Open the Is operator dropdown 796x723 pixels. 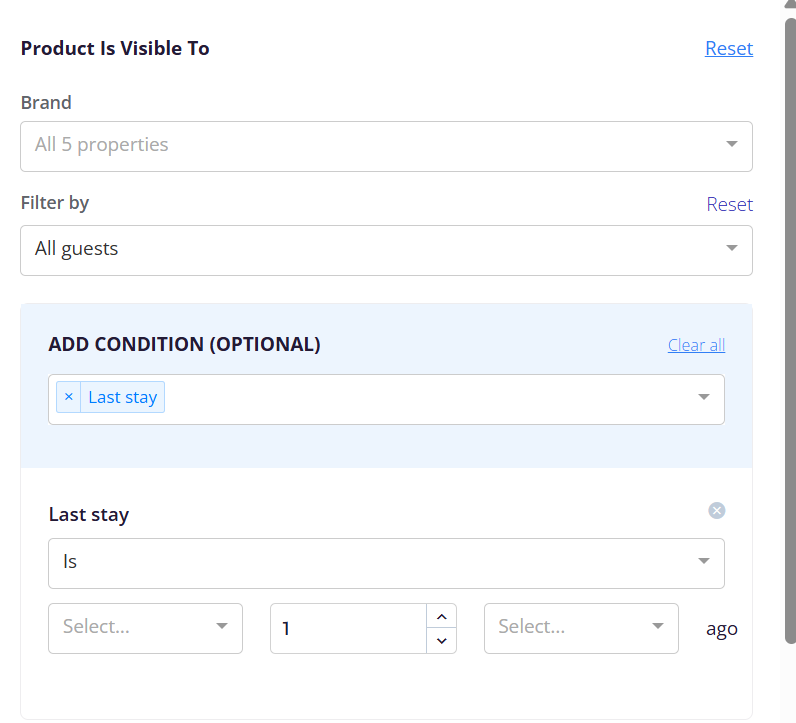(386, 564)
